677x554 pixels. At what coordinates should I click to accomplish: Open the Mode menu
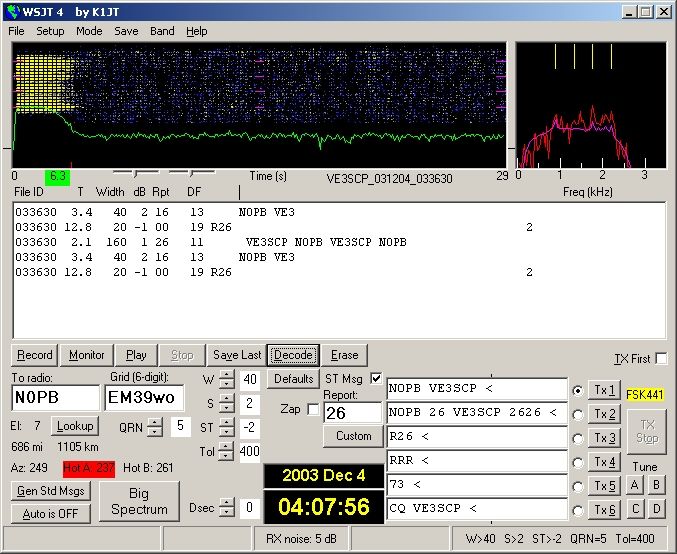pyautogui.click(x=89, y=31)
